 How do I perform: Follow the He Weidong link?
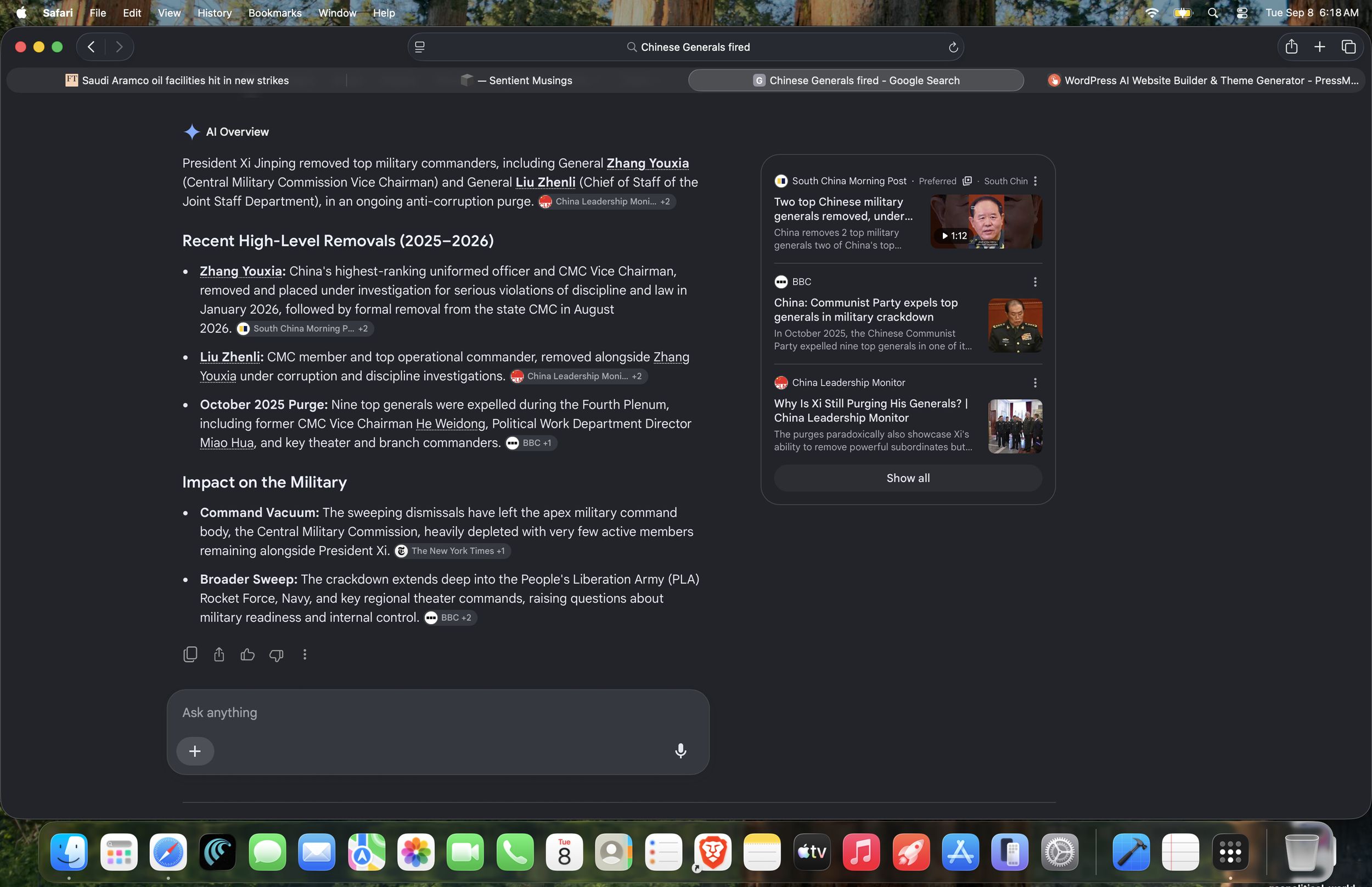pos(450,424)
